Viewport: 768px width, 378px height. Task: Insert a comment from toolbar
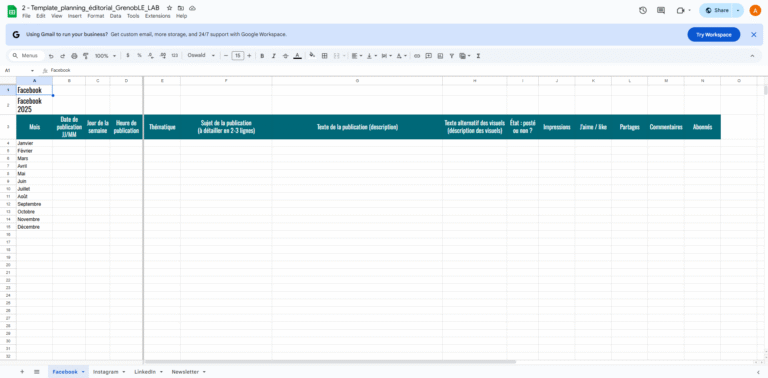[x=429, y=56]
